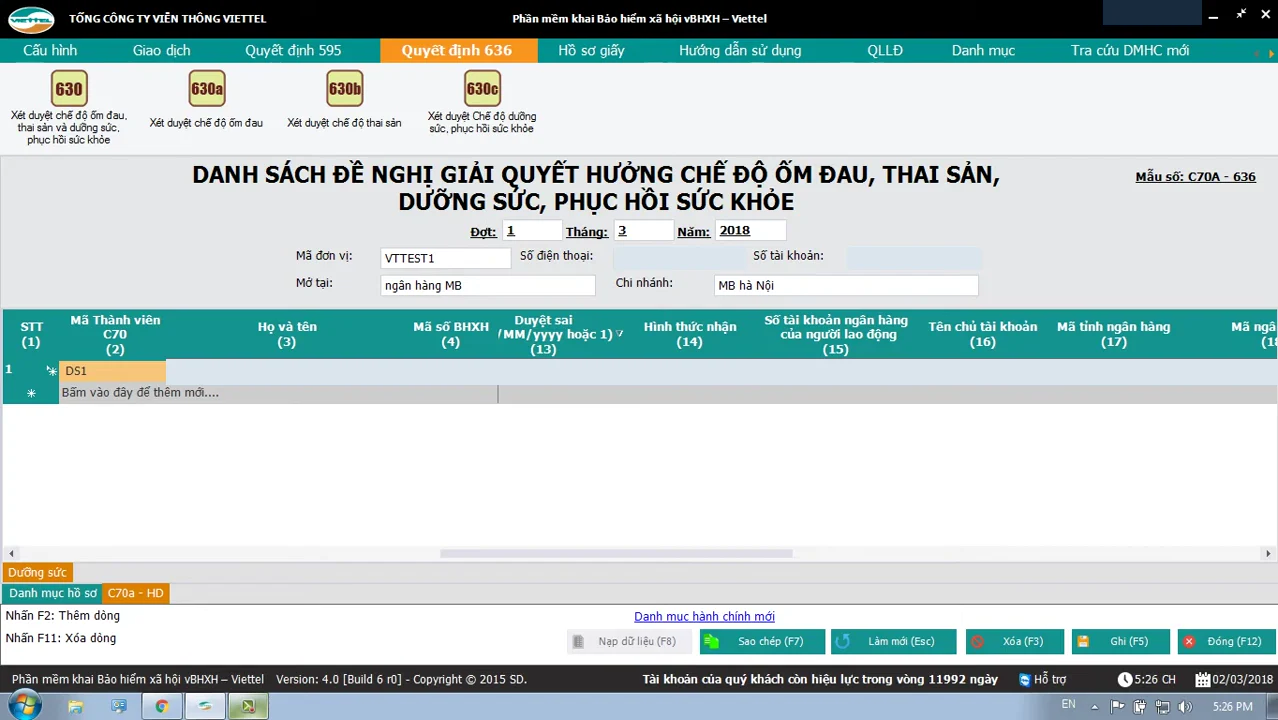Click the Mã tỉnh ngân hàng (17) header
Screen dimensions: 1278x720
pyautogui.click(x=1113, y=334)
